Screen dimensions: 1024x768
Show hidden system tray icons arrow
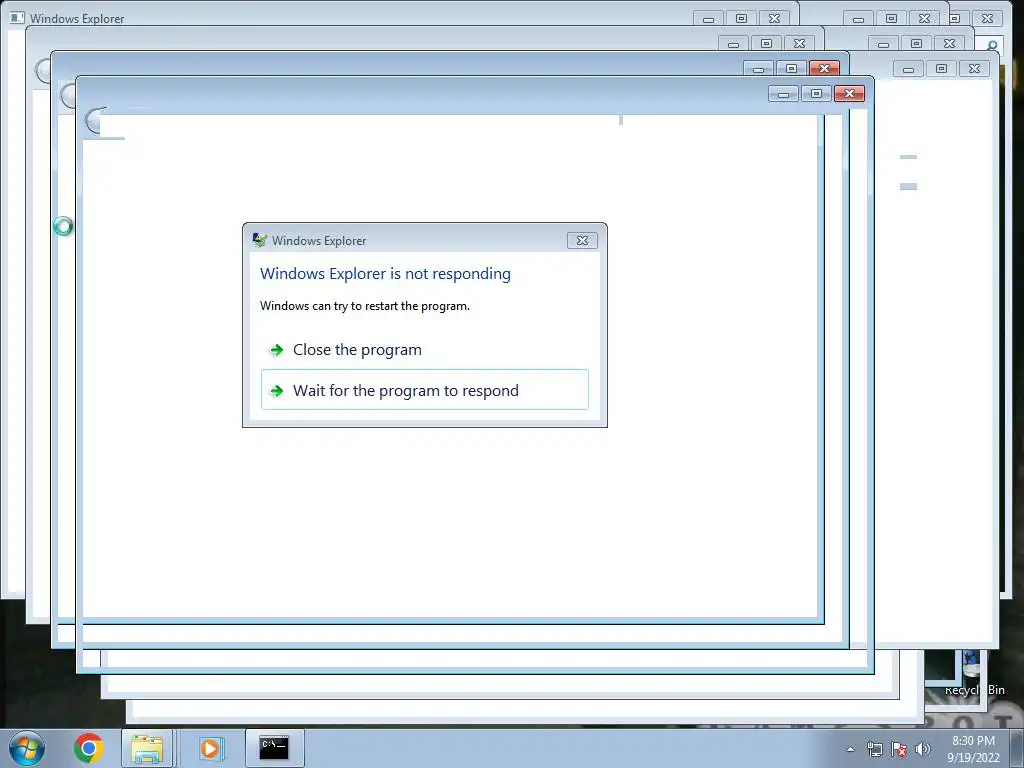pos(850,749)
